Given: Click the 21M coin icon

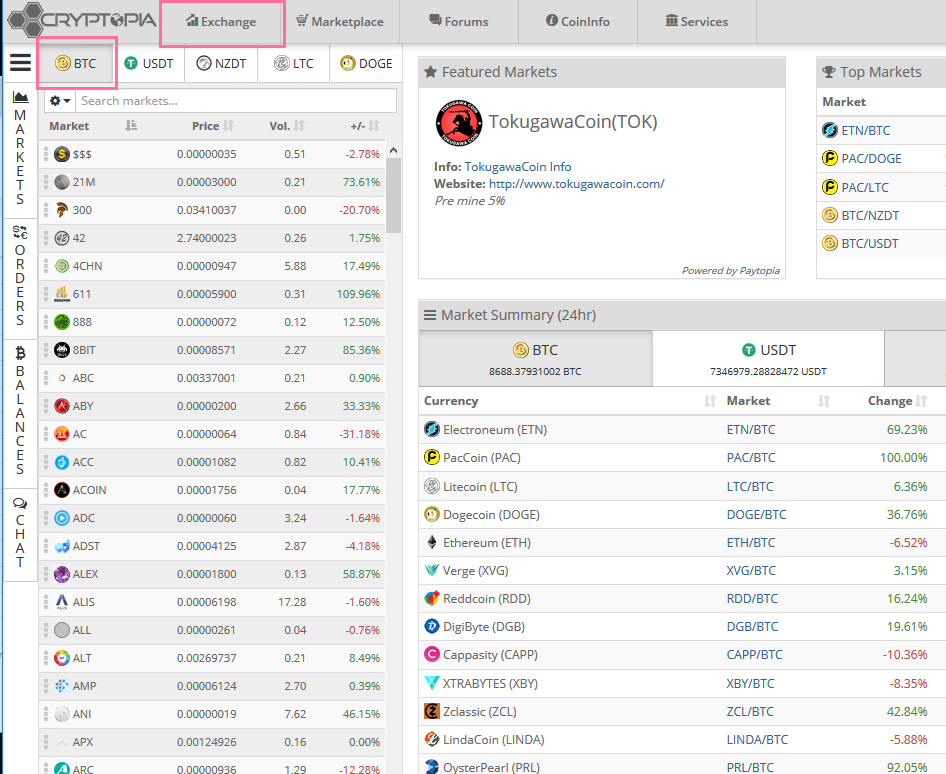Looking at the screenshot, I should tap(62, 182).
